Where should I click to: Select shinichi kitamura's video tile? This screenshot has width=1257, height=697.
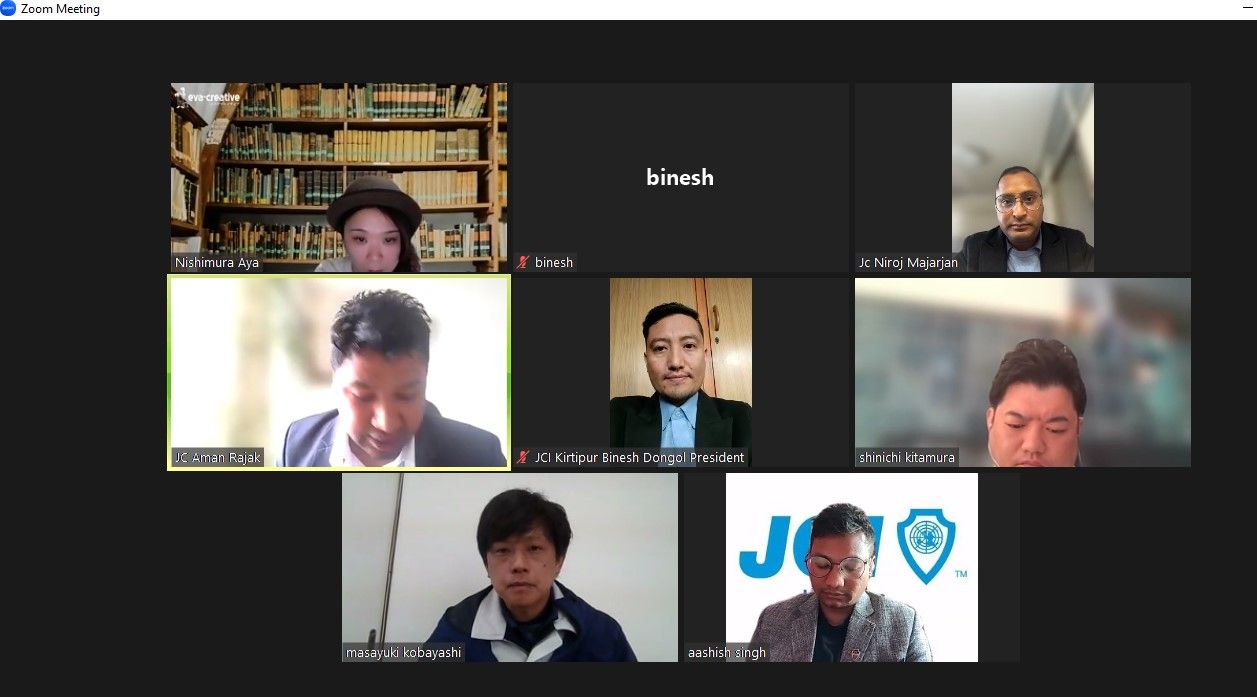1023,372
